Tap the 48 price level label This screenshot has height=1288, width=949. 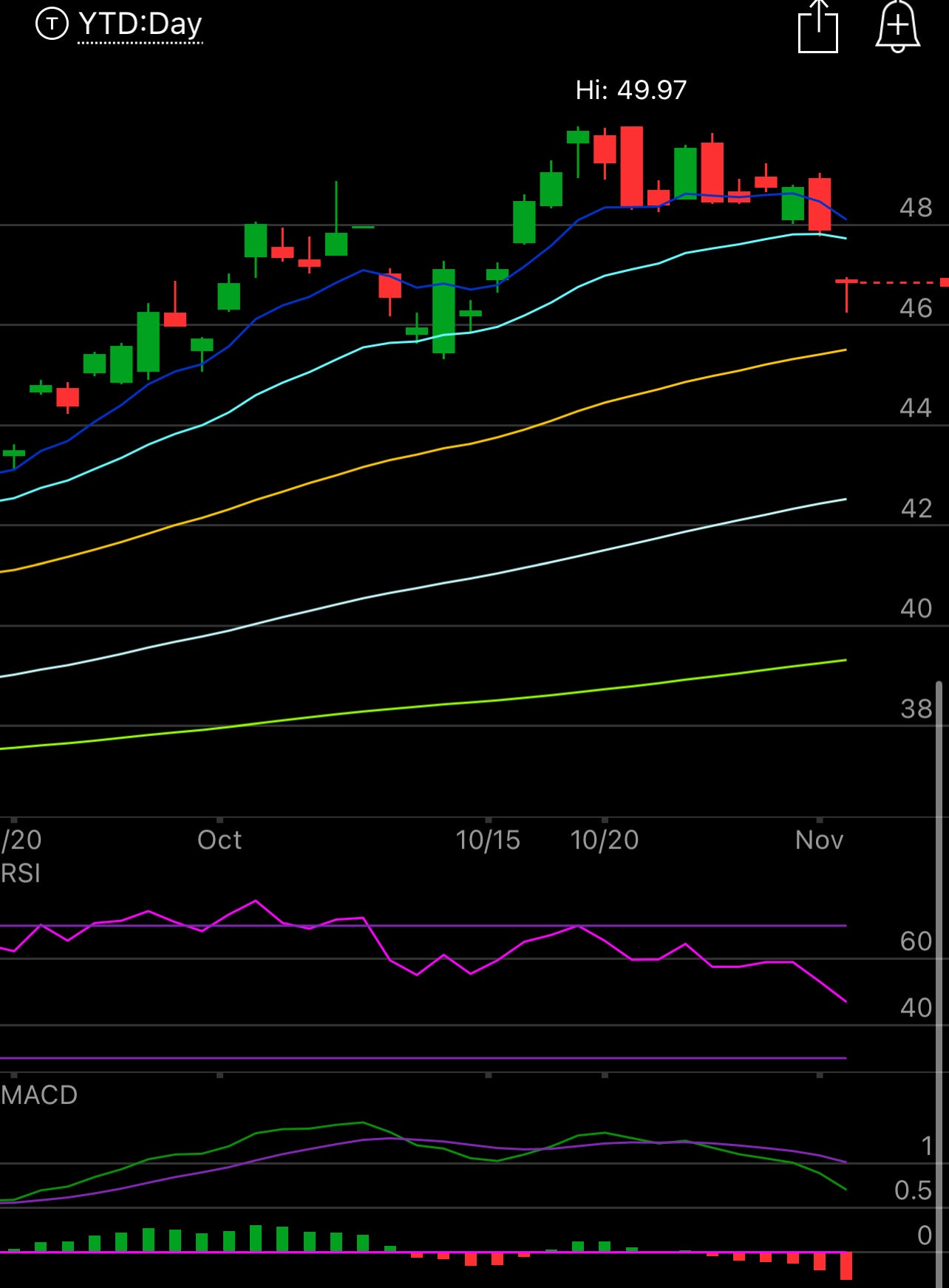pos(916,208)
